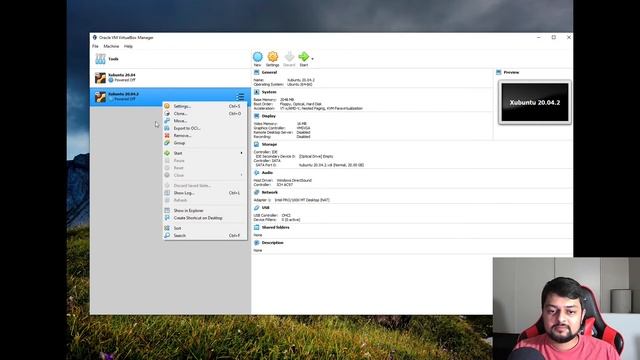
Task: Click the greyed Refresh context menu entry
Action: [x=204, y=200]
